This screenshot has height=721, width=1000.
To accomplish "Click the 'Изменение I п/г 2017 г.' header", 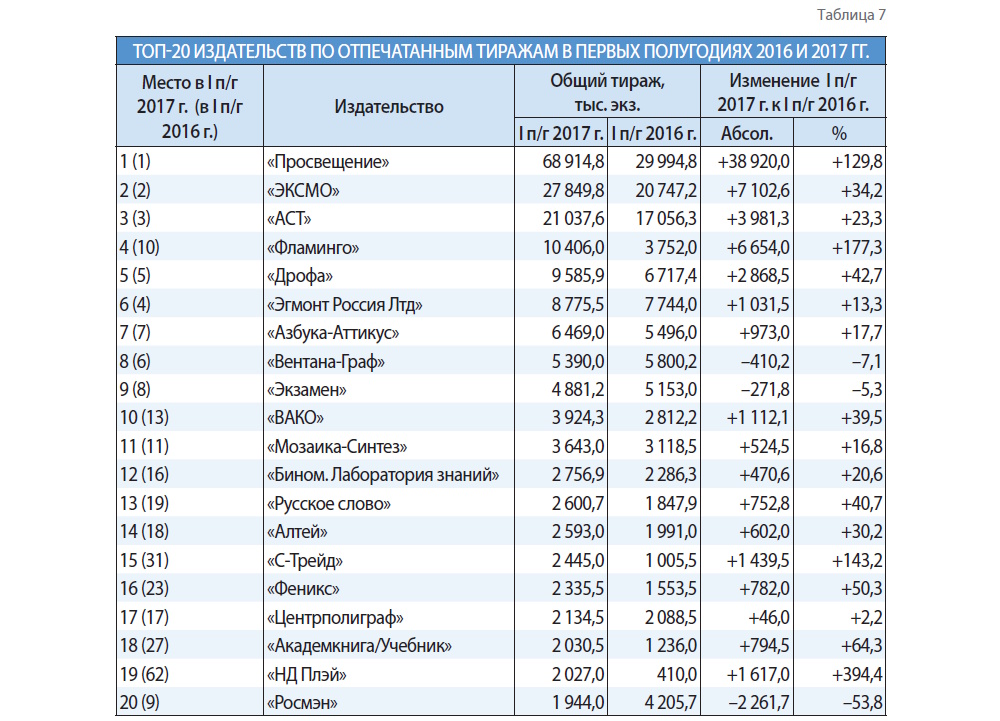I will (x=793, y=92).
